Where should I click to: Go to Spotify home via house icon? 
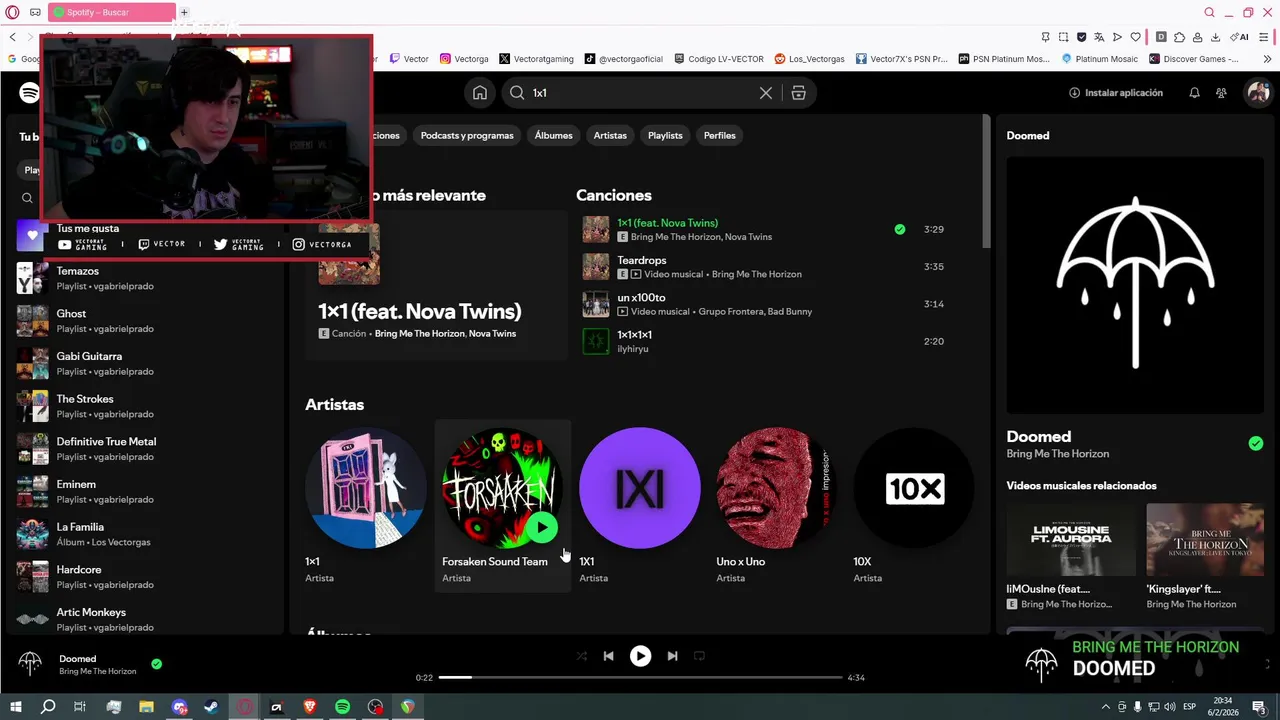[x=480, y=93]
